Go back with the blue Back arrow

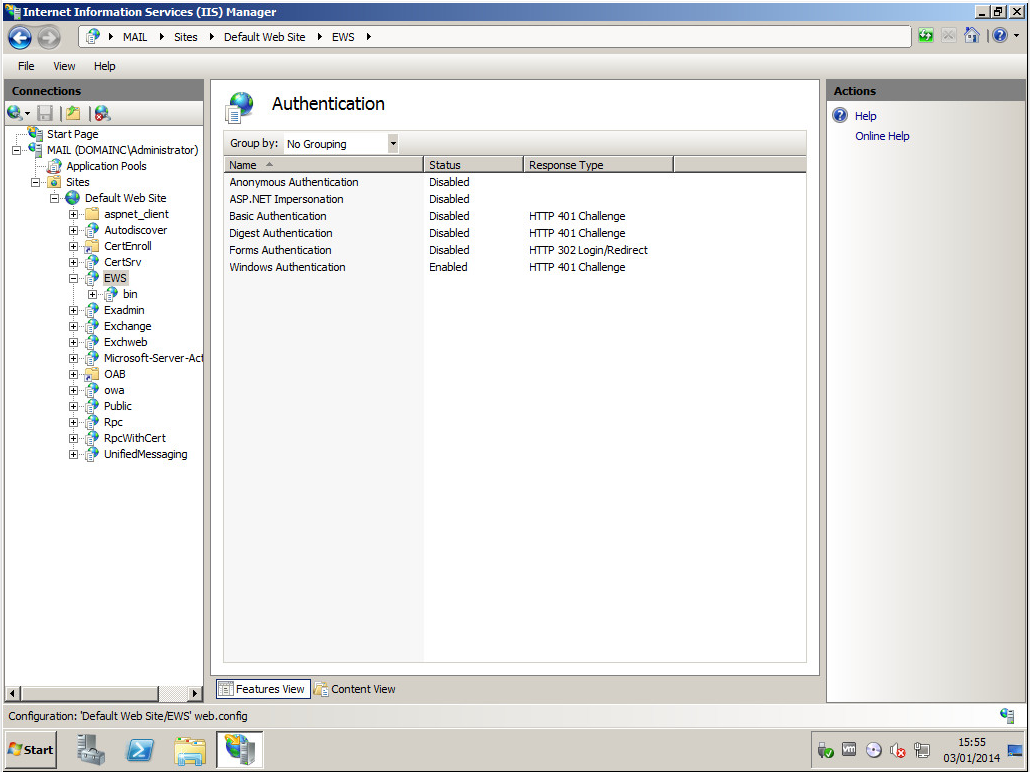(x=20, y=37)
